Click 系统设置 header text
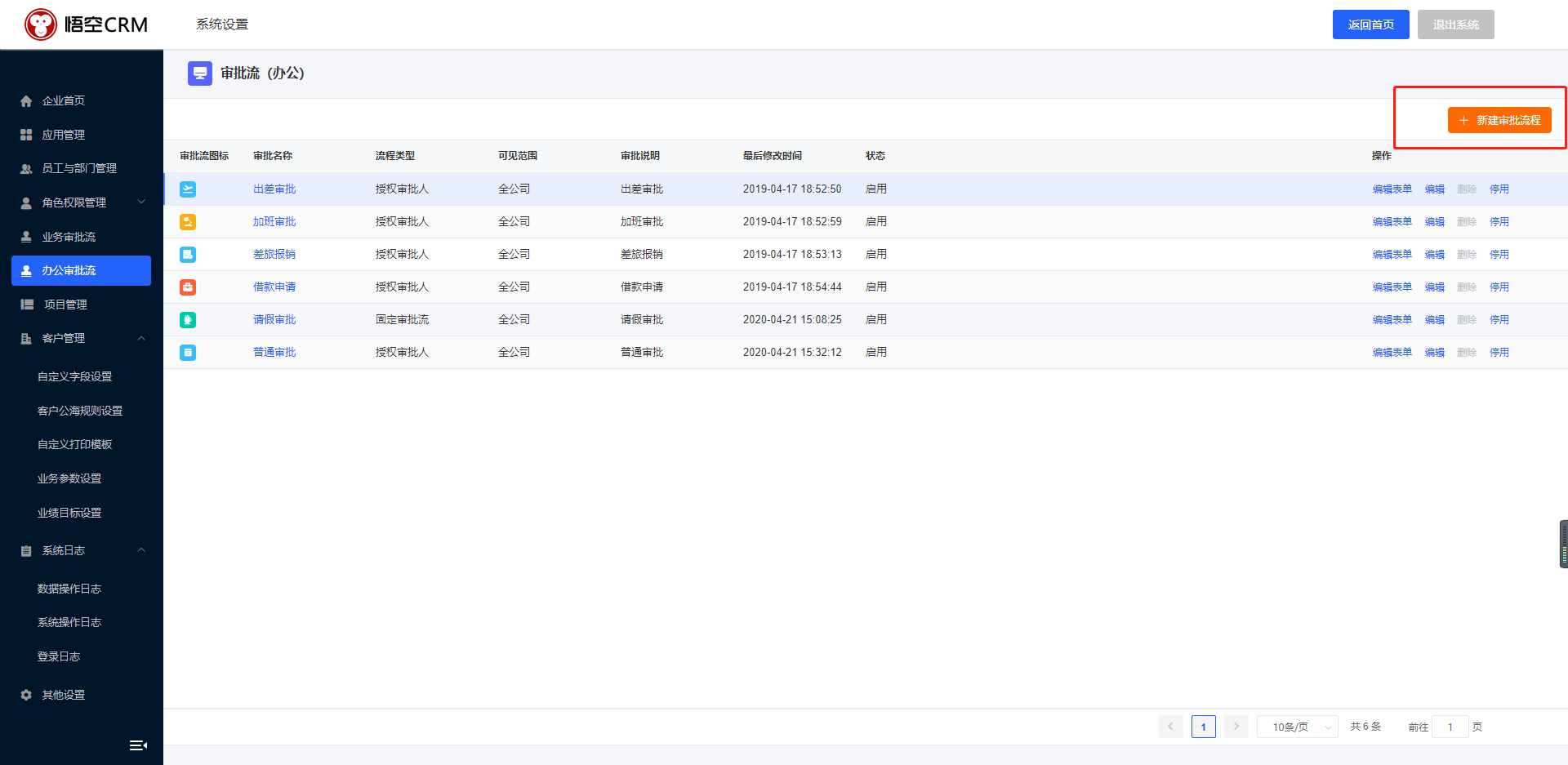The width and height of the screenshot is (1568, 765). (x=222, y=24)
